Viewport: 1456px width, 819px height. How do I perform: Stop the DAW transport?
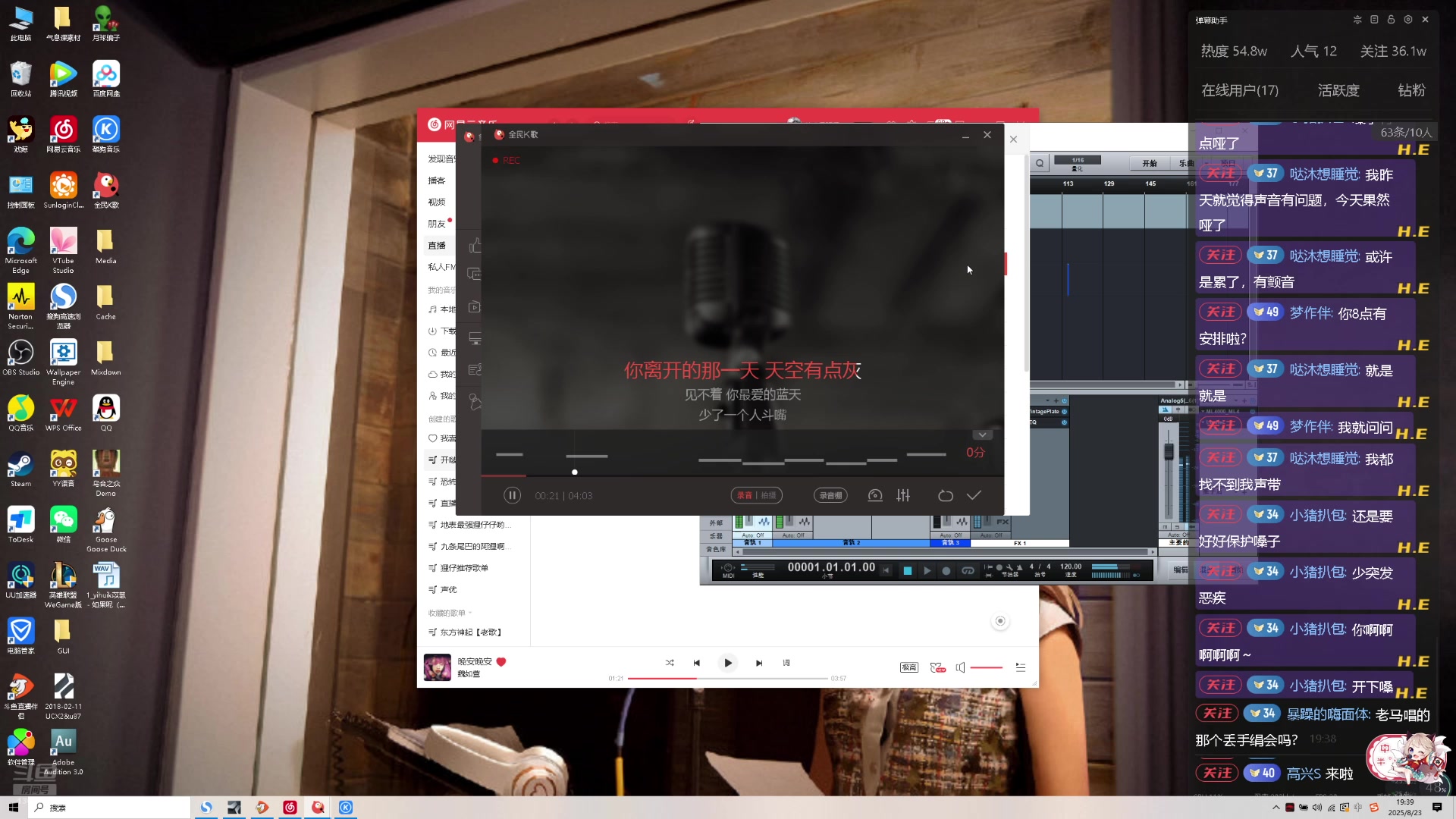pos(907,570)
